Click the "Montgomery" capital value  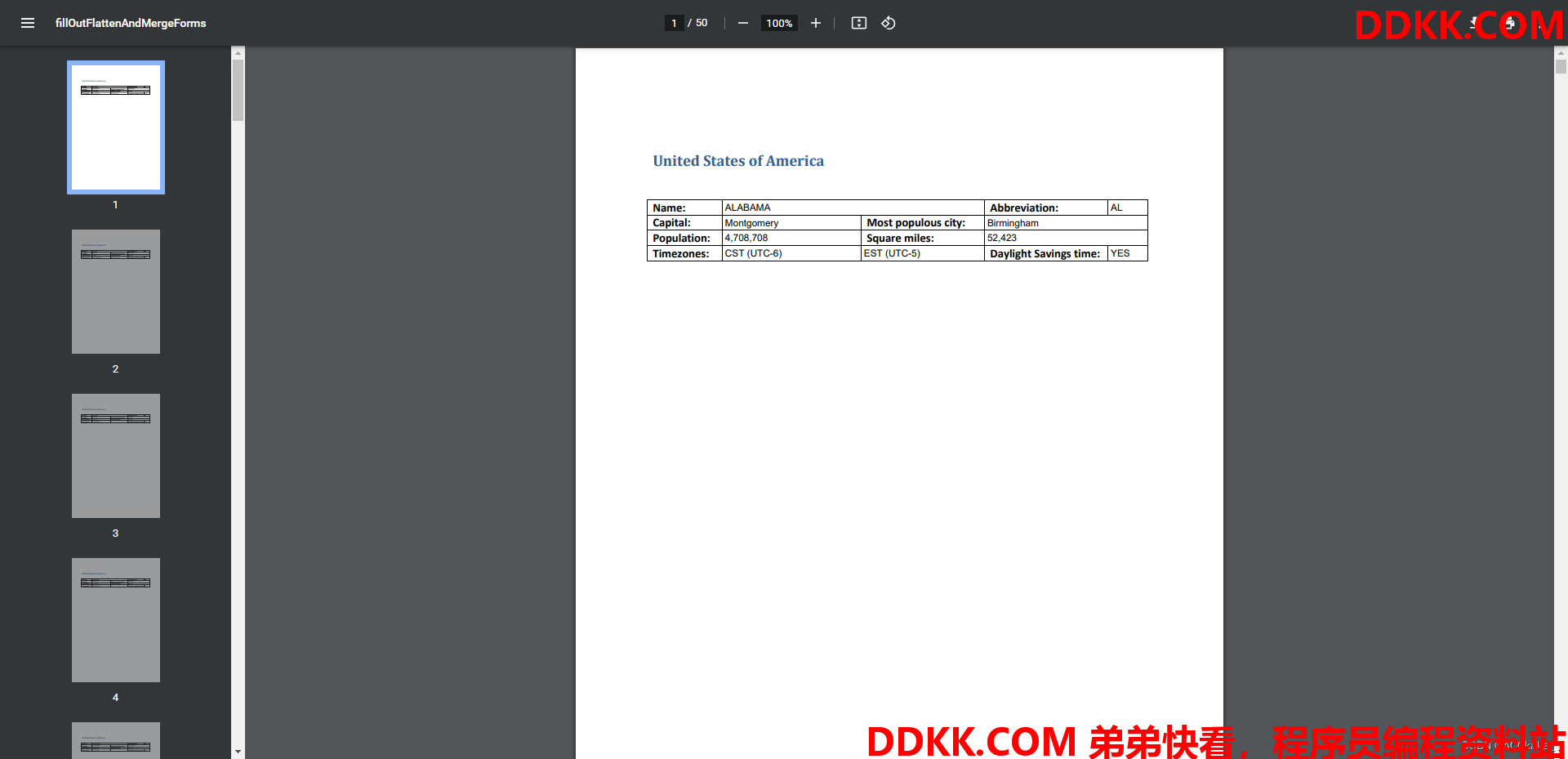pos(751,223)
